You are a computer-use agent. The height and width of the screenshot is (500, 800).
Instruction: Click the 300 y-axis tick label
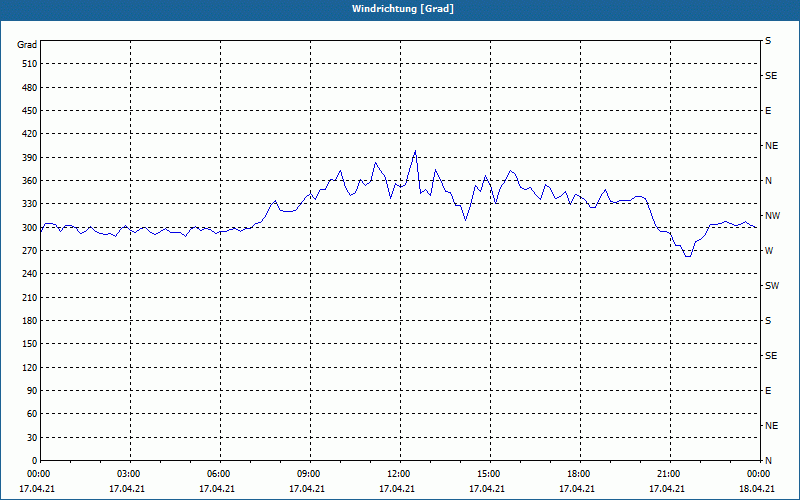(30, 228)
